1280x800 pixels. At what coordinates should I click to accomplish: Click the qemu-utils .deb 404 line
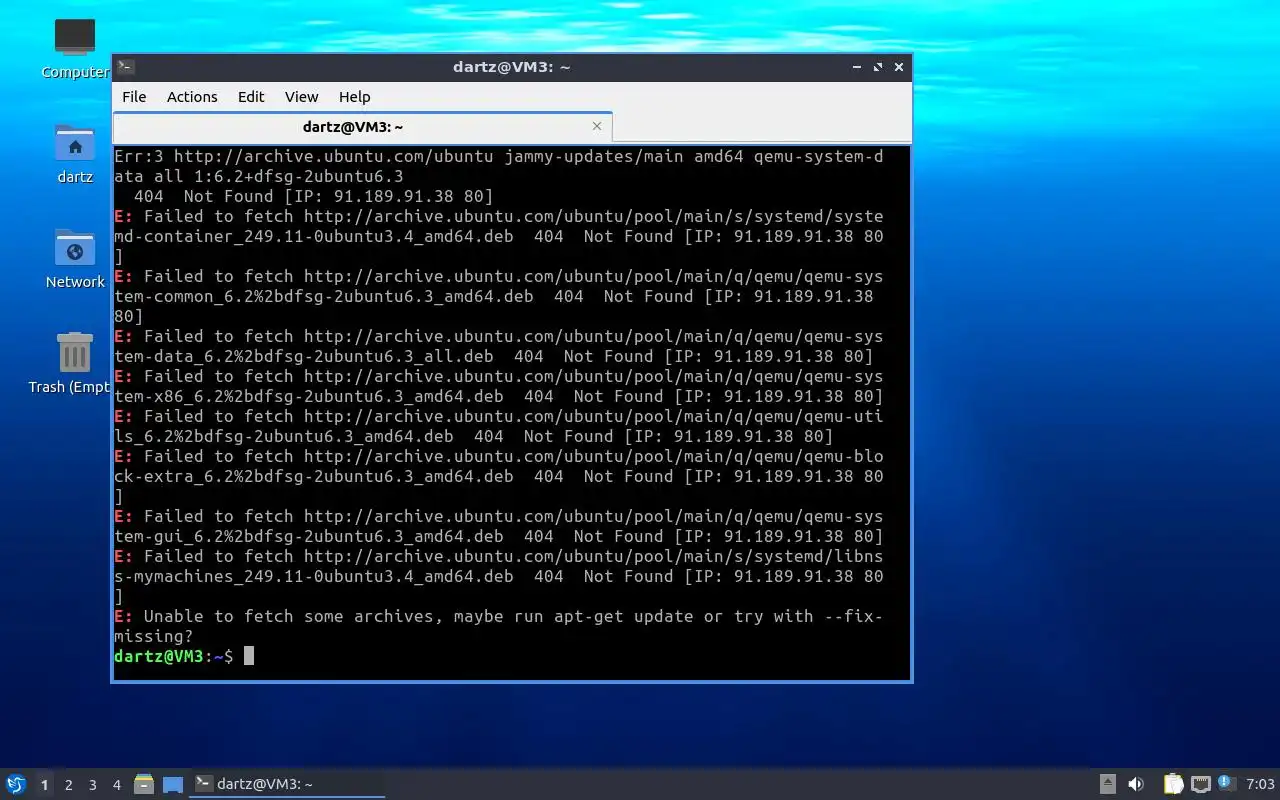(x=473, y=436)
